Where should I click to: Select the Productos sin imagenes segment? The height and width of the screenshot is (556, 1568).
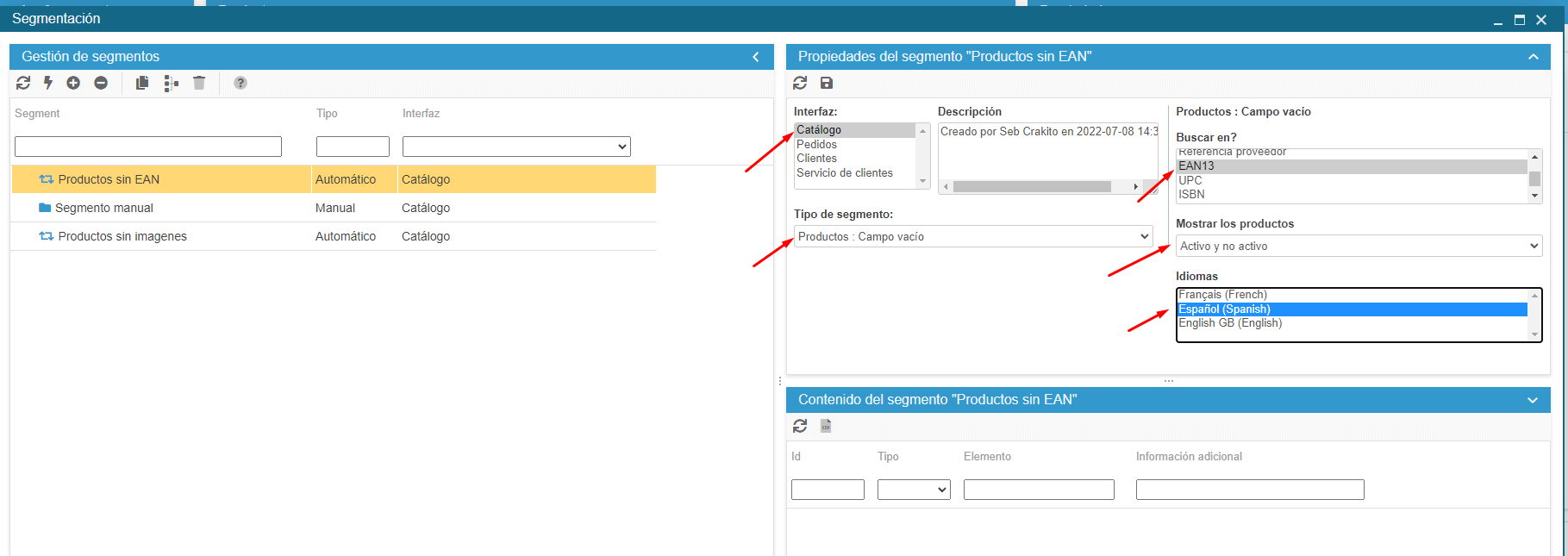click(x=122, y=236)
